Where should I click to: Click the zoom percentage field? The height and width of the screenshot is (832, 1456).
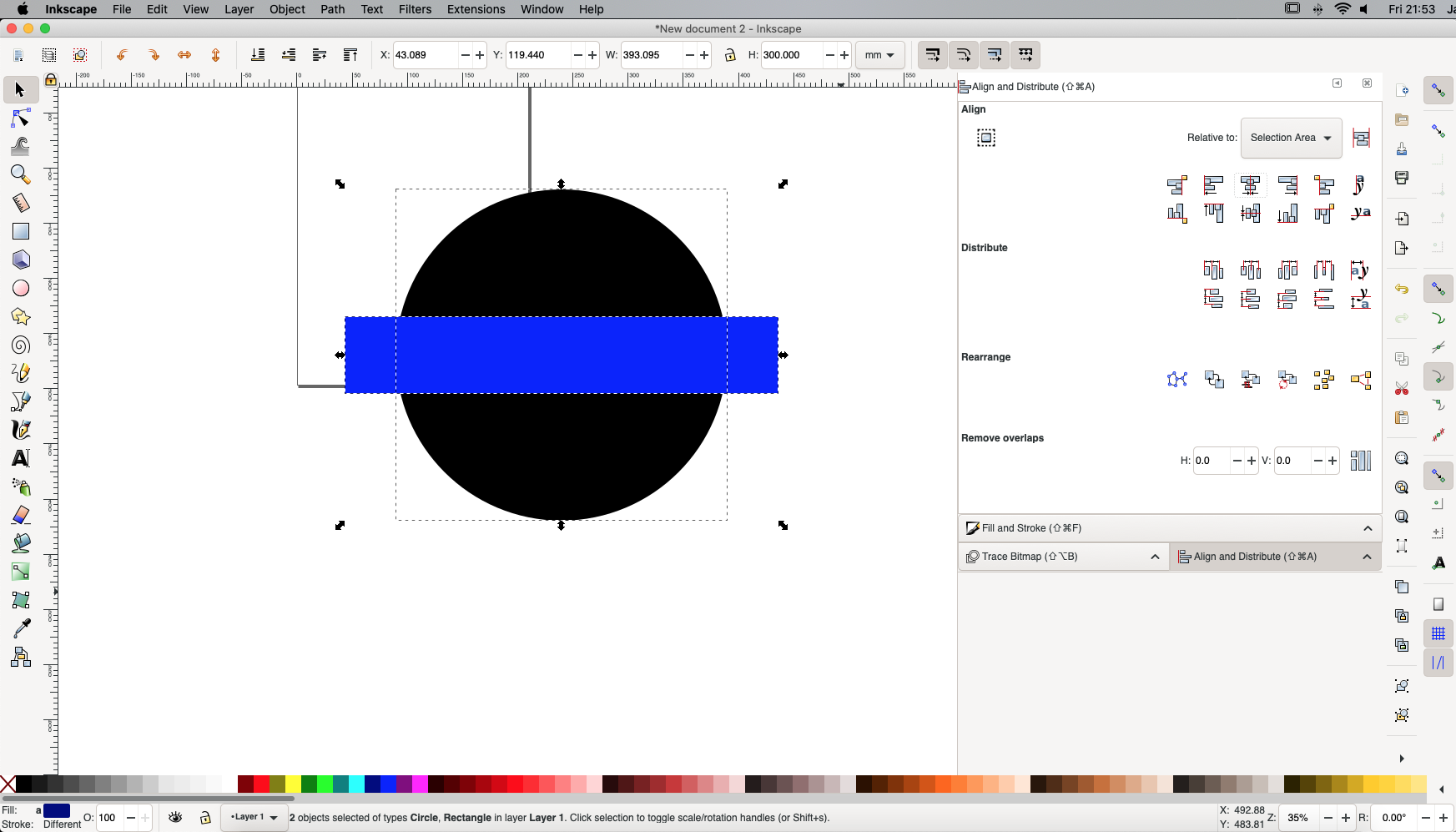(x=1300, y=818)
